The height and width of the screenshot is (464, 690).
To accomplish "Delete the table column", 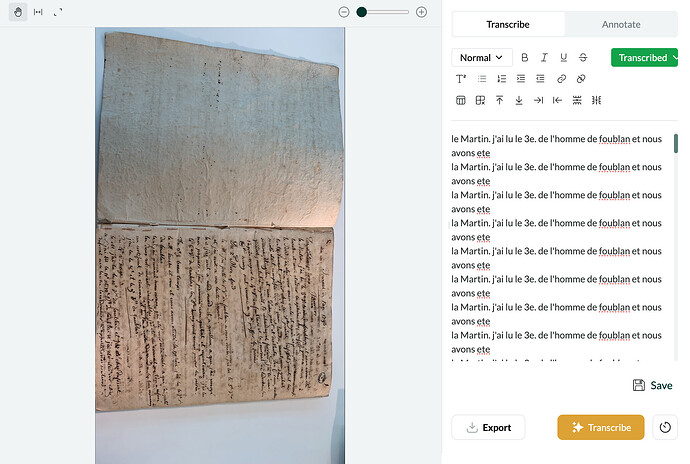I will 596,100.
